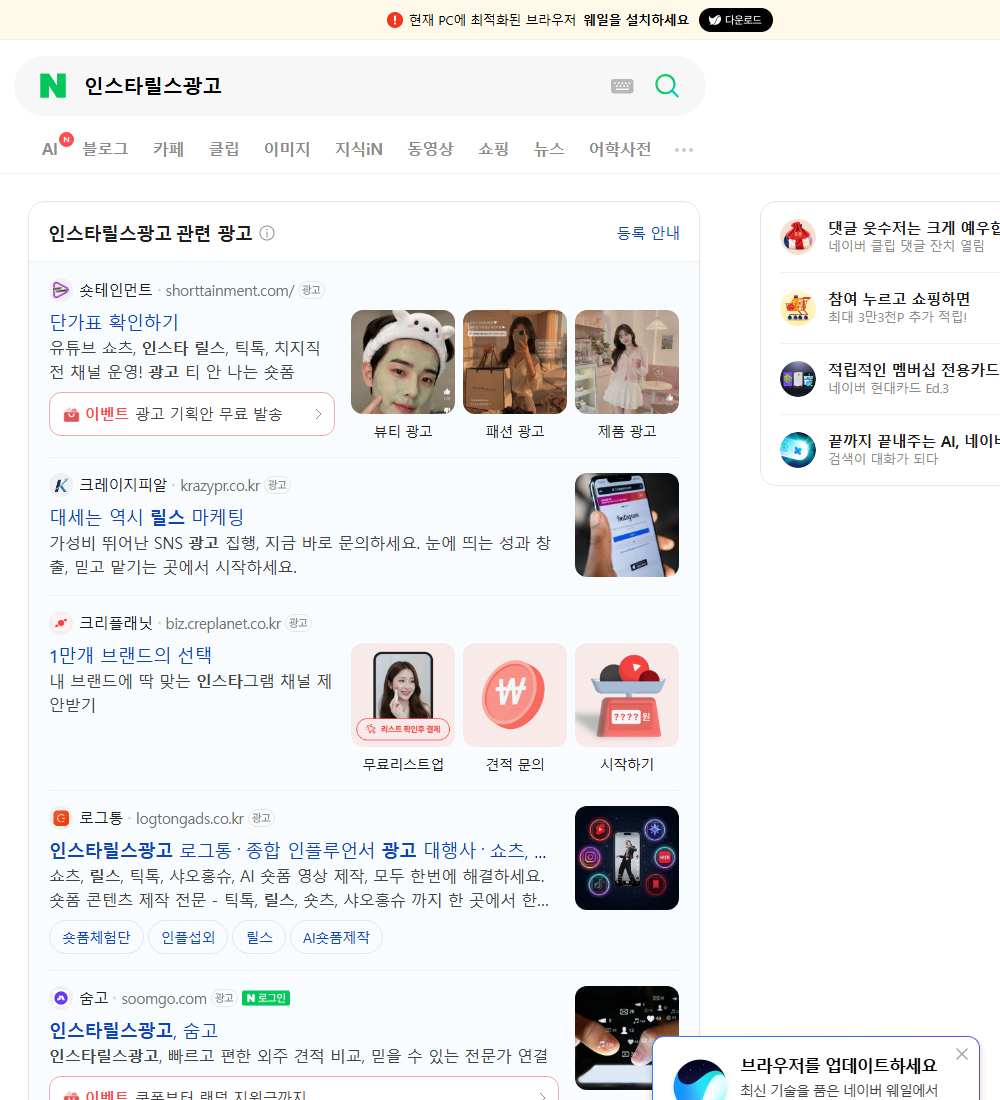Screen dimensions: 1000x1100
Task: Open 대세는 역시 릴스 마케팅 link
Action: click(x=147, y=517)
